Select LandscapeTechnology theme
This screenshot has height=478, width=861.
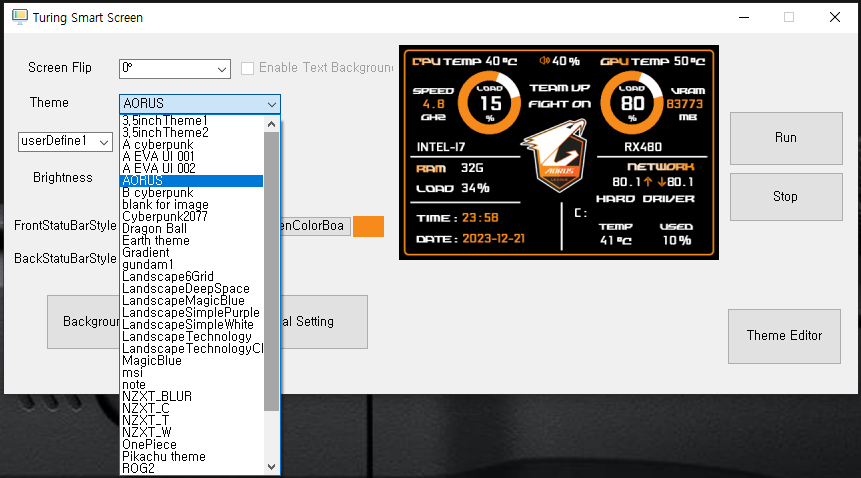(191, 336)
